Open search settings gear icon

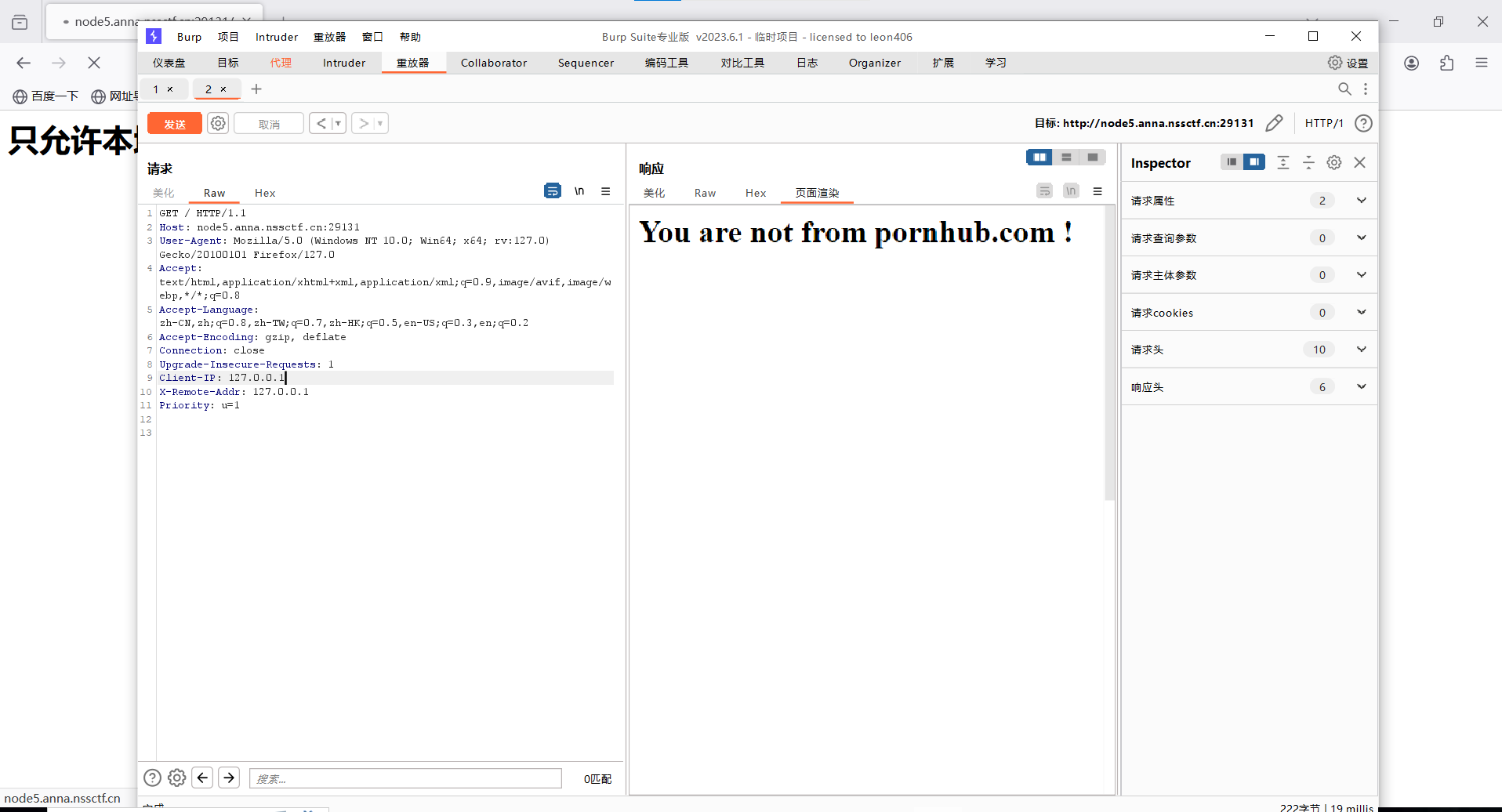pos(177,778)
